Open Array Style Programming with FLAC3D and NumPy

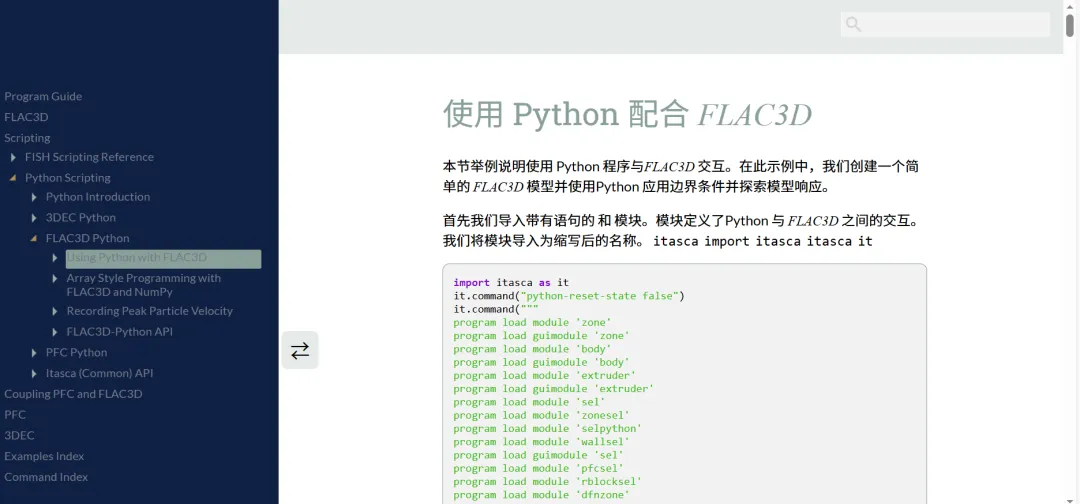tap(143, 285)
